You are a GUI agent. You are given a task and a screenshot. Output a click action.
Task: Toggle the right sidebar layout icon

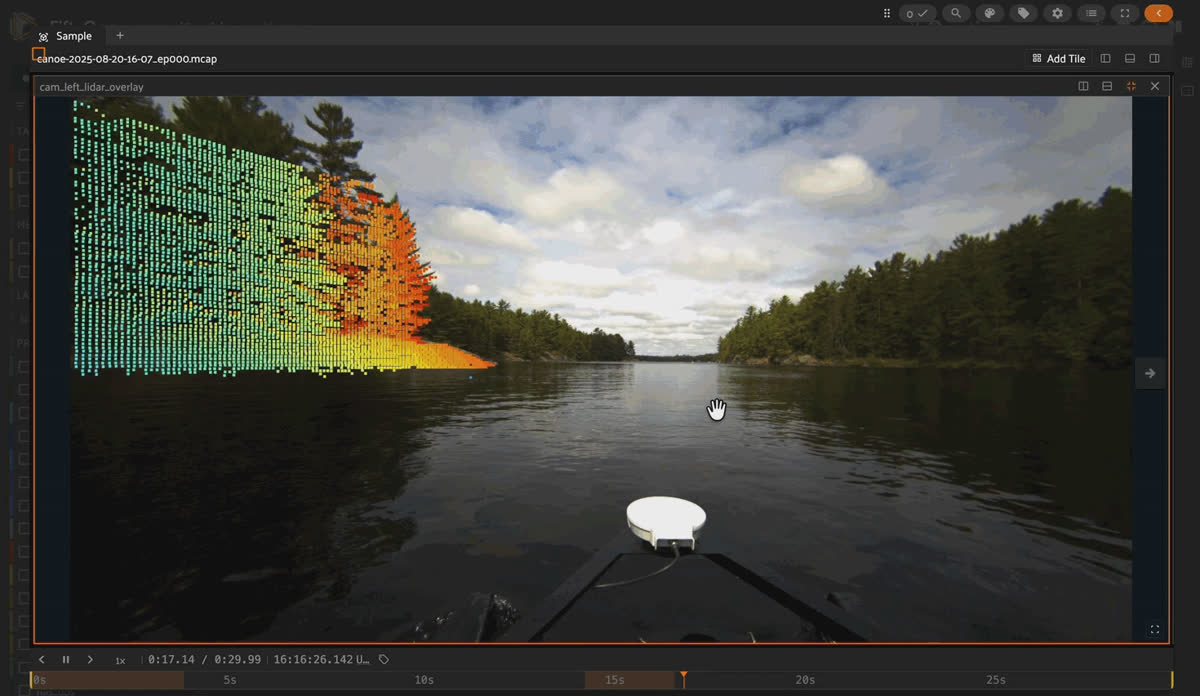[x=1154, y=59]
